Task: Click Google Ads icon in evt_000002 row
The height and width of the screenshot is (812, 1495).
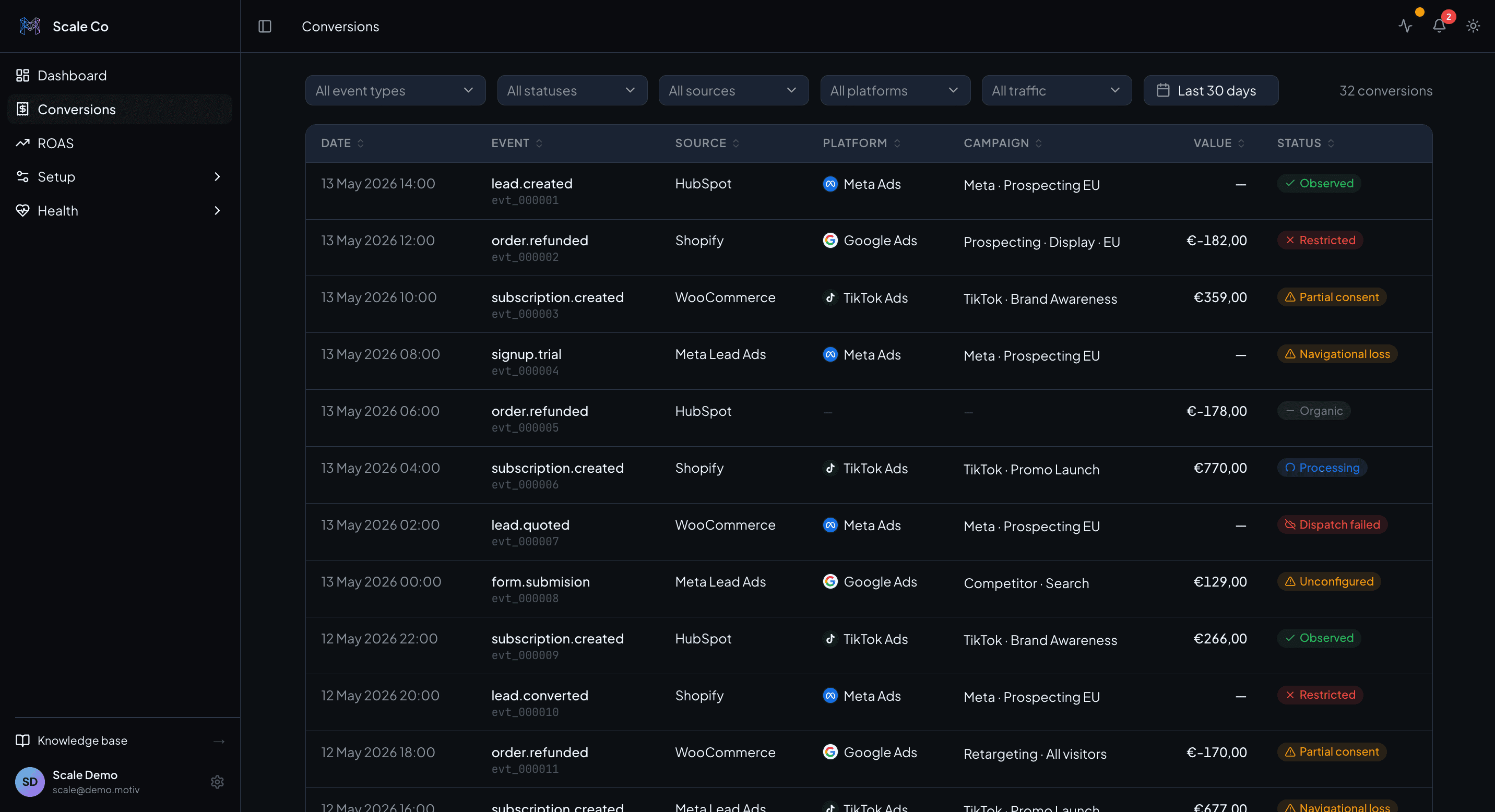Action: coord(830,241)
